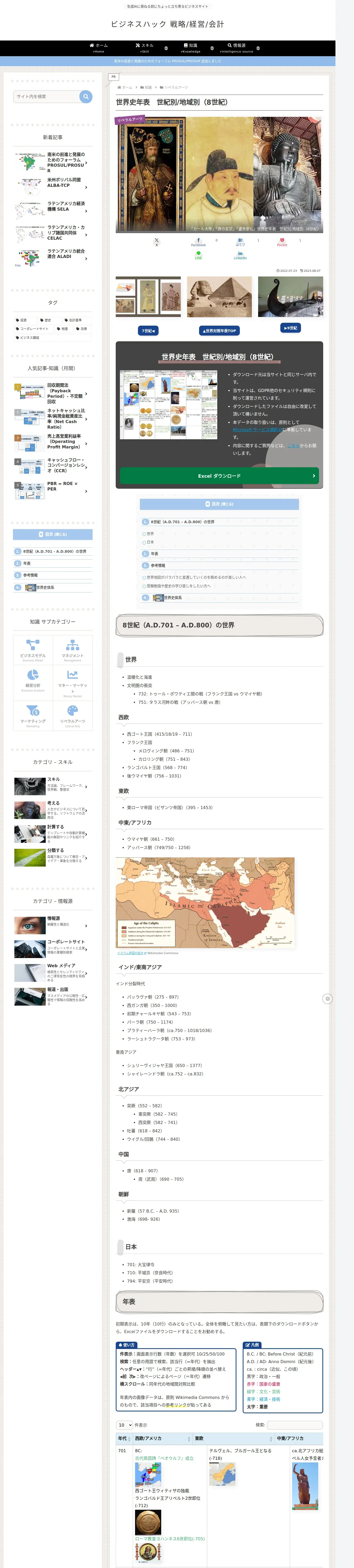Expand the 知識 menu dropdown arrow
The image size is (354, 1568).
(x=212, y=48)
